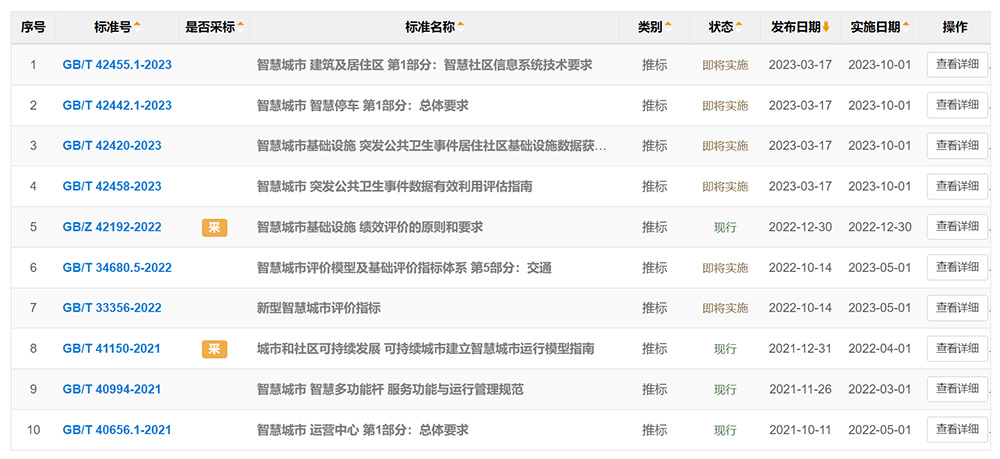
Task: Click the 序号 column header
Action: (x=33, y=27)
